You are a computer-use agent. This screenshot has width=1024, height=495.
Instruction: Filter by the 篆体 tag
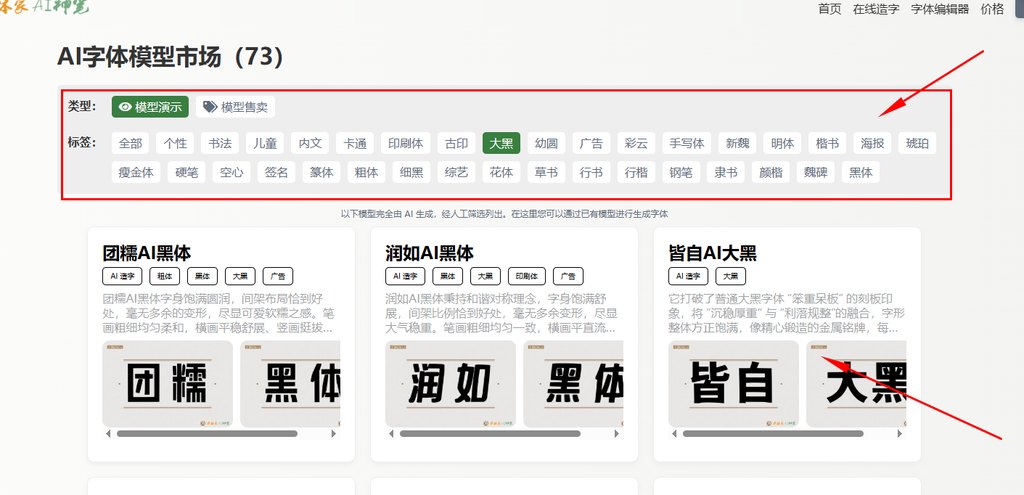pos(321,172)
